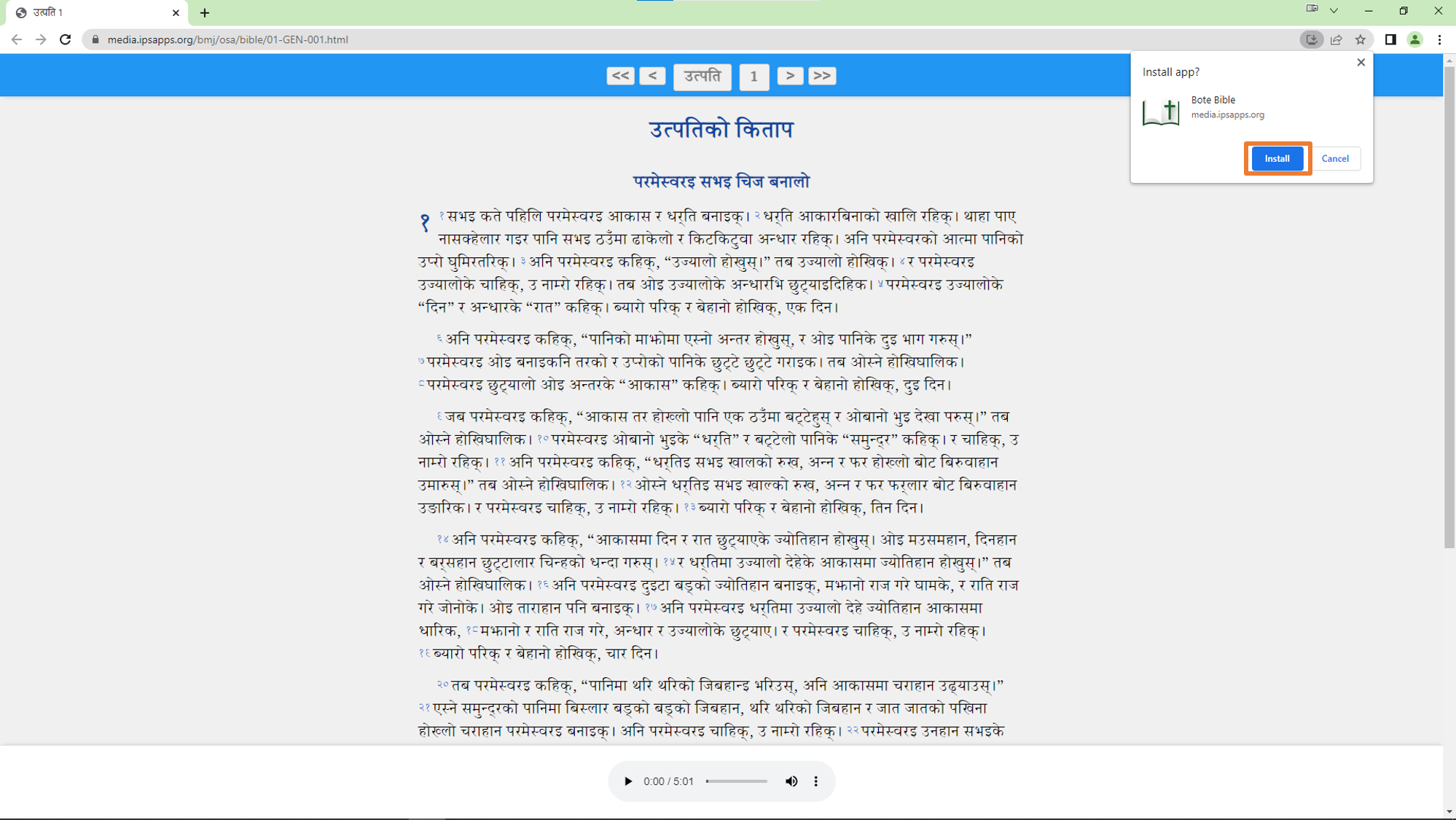Click Install in the app prompt
This screenshot has height=820, width=1456.
coord(1277,158)
